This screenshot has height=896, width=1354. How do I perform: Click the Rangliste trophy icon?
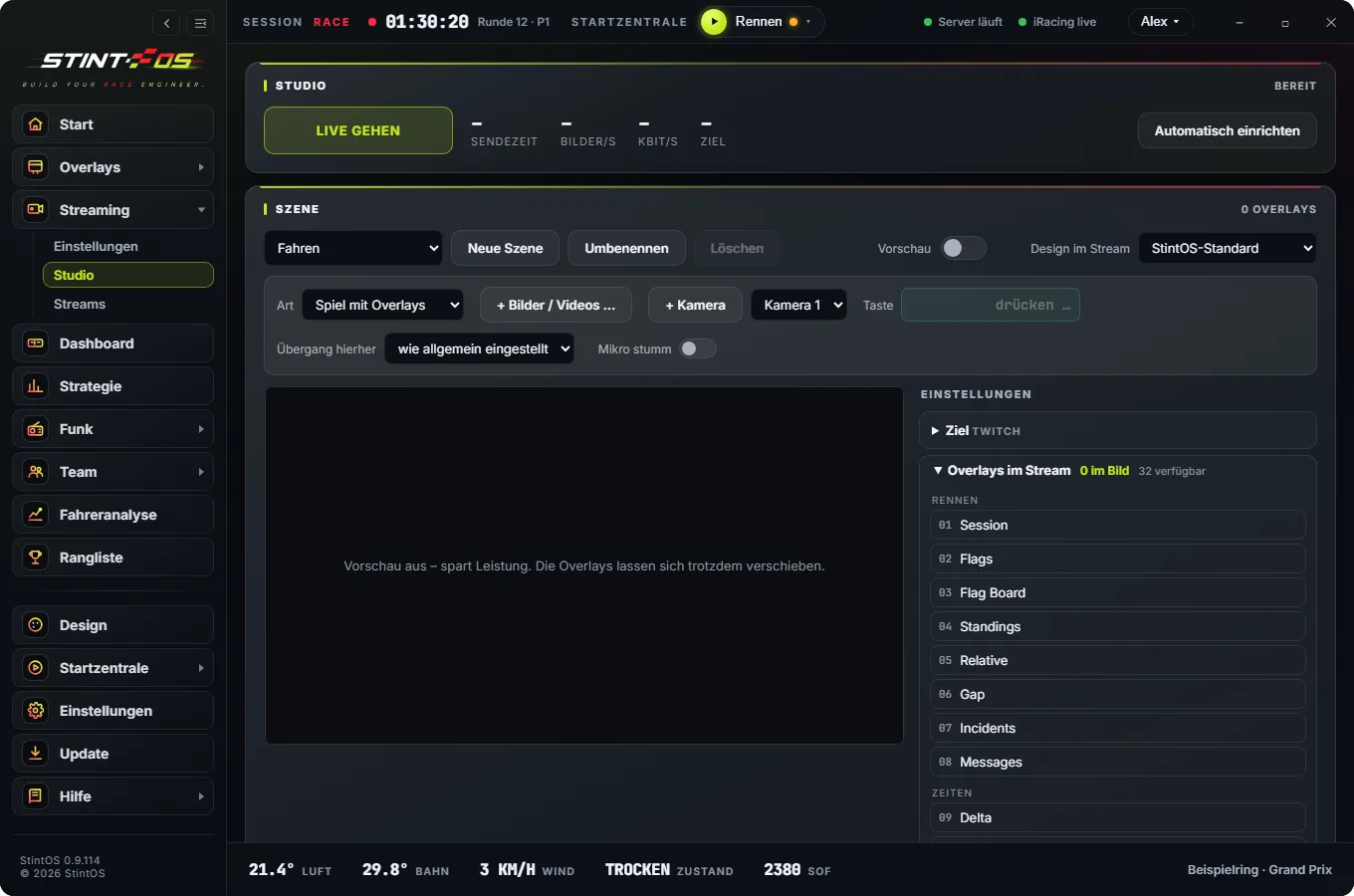[x=36, y=558]
